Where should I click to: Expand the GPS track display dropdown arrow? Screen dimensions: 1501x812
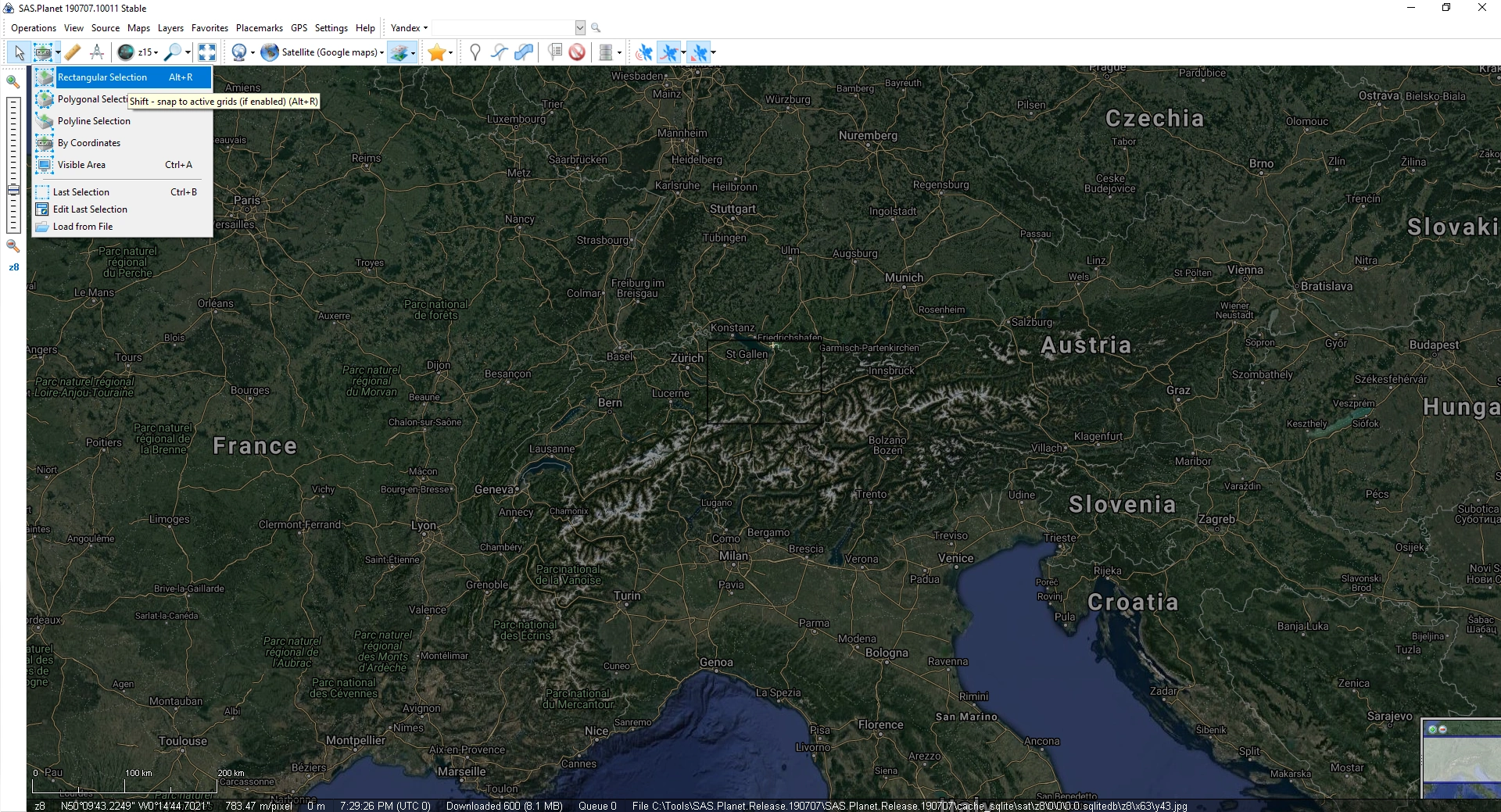pos(683,53)
